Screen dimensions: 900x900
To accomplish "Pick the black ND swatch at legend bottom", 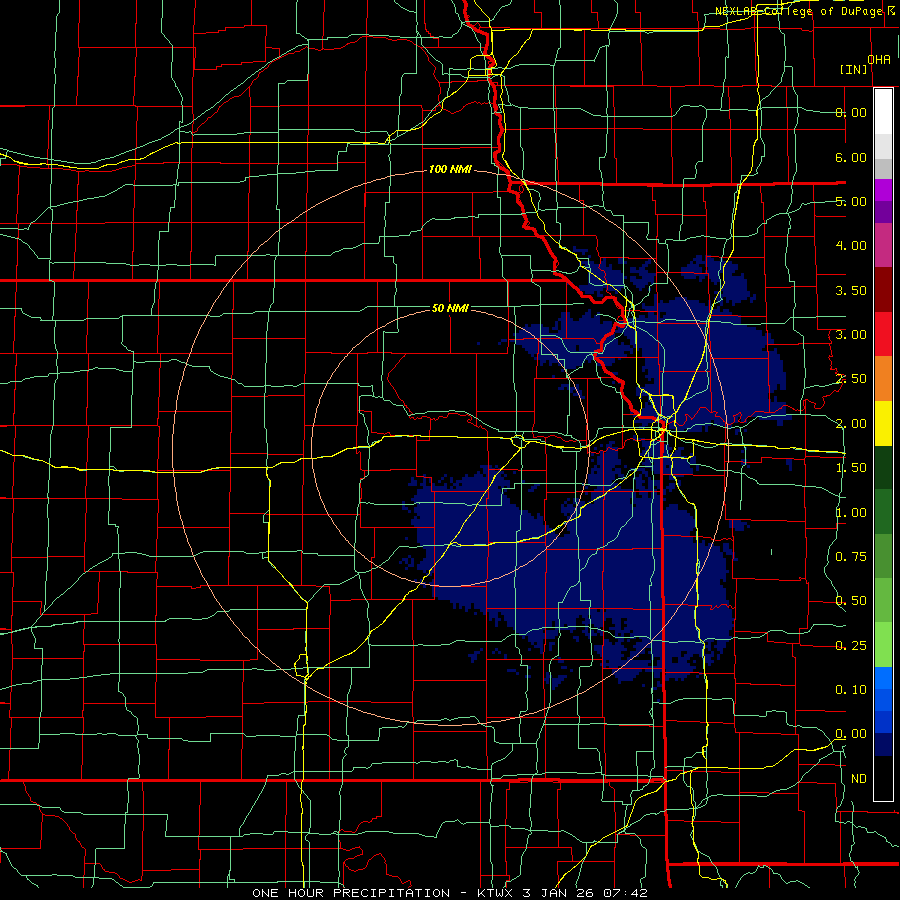I will click(883, 778).
